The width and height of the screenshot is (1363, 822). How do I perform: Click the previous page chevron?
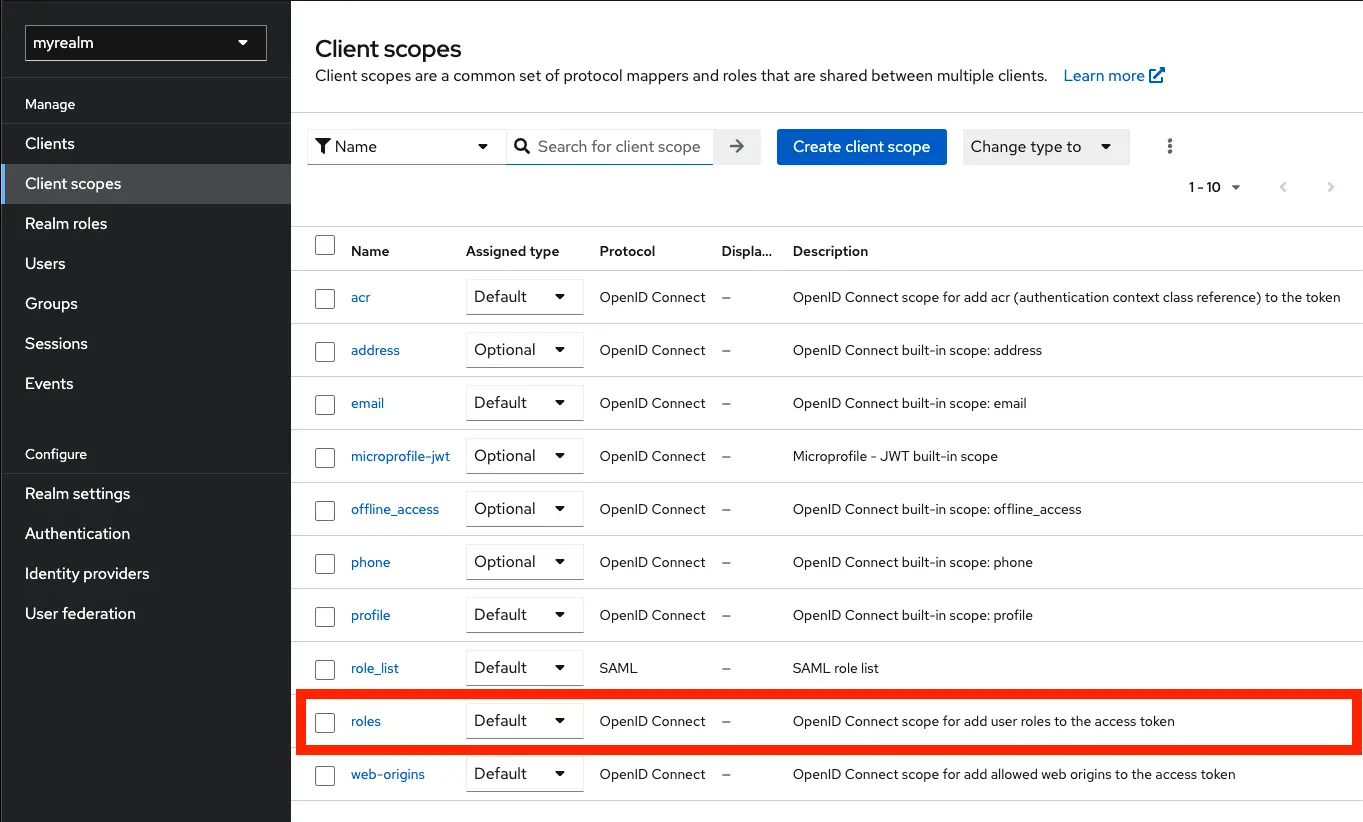click(1283, 187)
